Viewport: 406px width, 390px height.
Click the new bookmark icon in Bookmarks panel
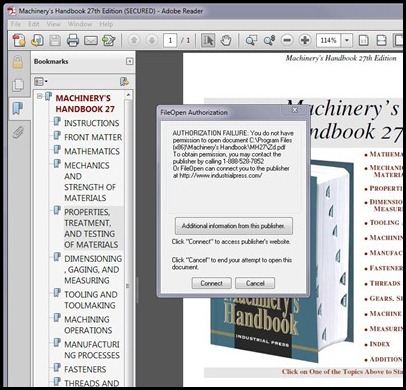click(x=124, y=81)
